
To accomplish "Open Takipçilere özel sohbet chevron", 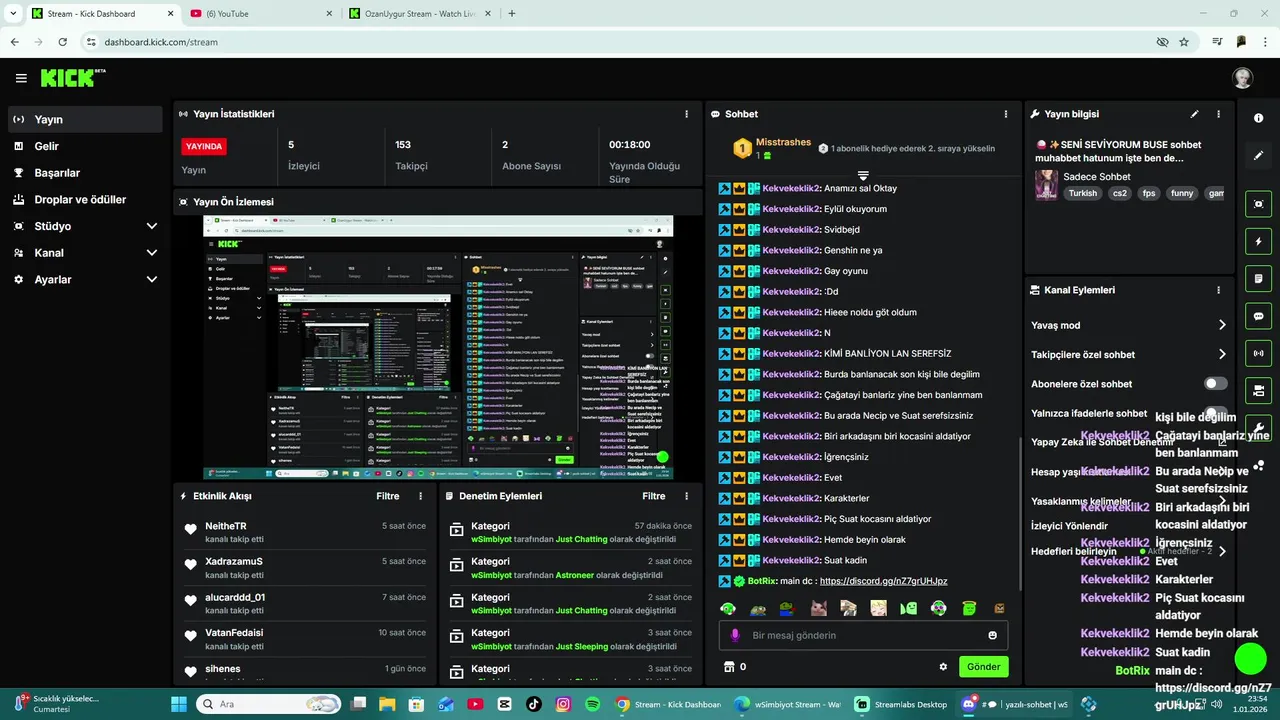I will (1222, 354).
